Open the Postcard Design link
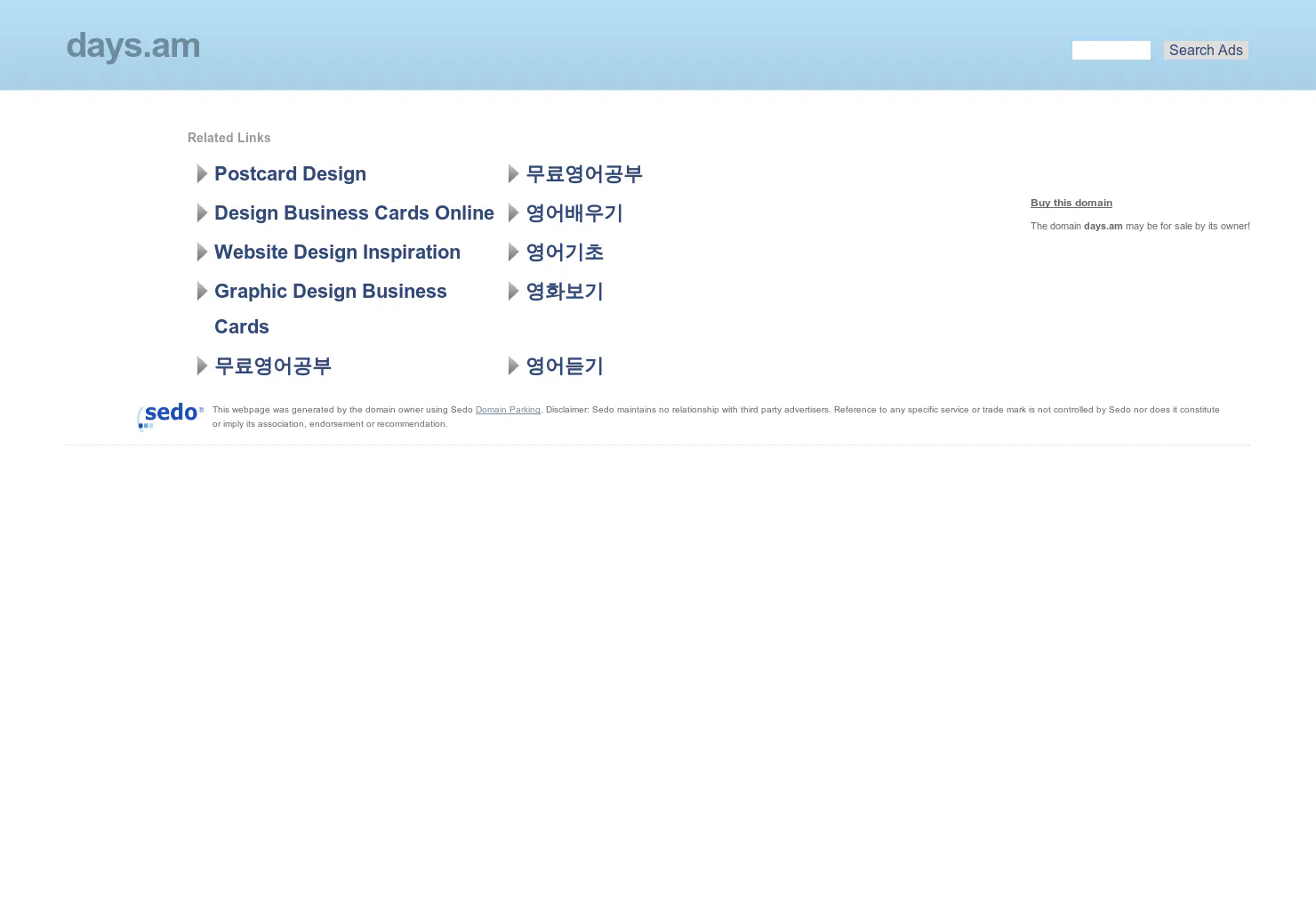The height and width of the screenshot is (922, 1316). pos(290,174)
